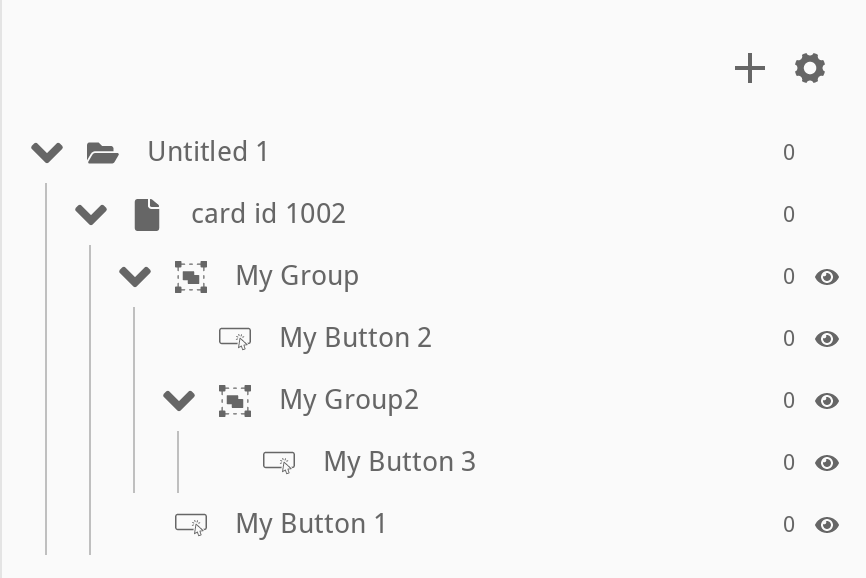The width and height of the screenshot is (866, 578).
Task: Click the card id 1002 page icon
Action: (x=147, y=214)
